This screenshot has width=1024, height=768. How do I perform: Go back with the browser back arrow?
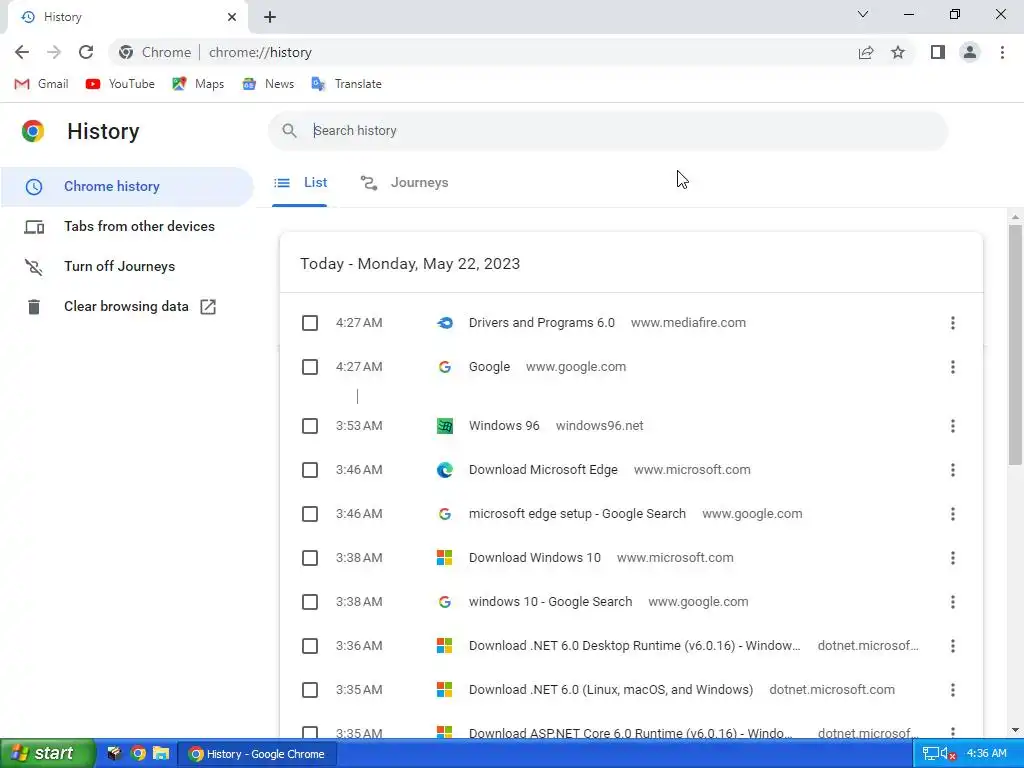click(x=22, y=52)
